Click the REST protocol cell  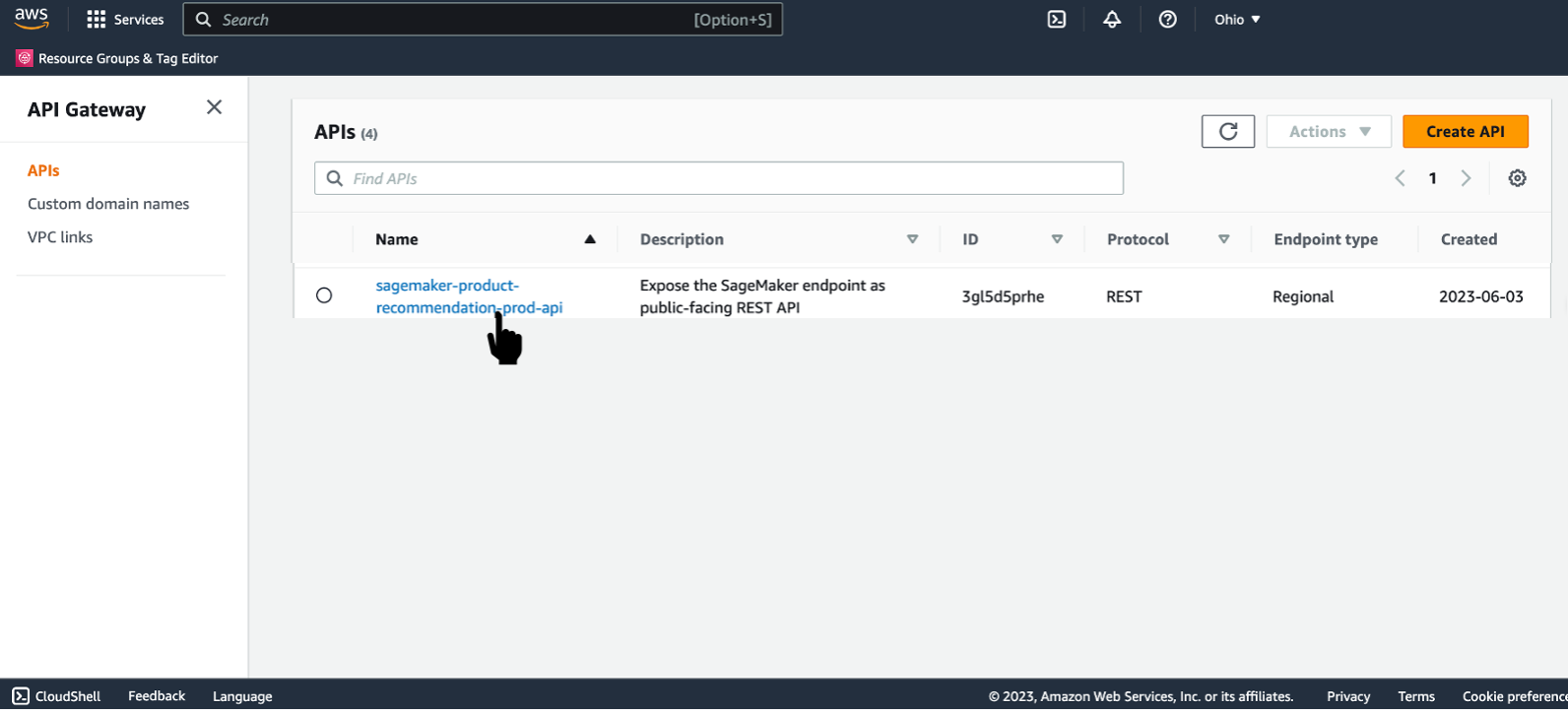pyautogui.click(x=1124, y=296)
